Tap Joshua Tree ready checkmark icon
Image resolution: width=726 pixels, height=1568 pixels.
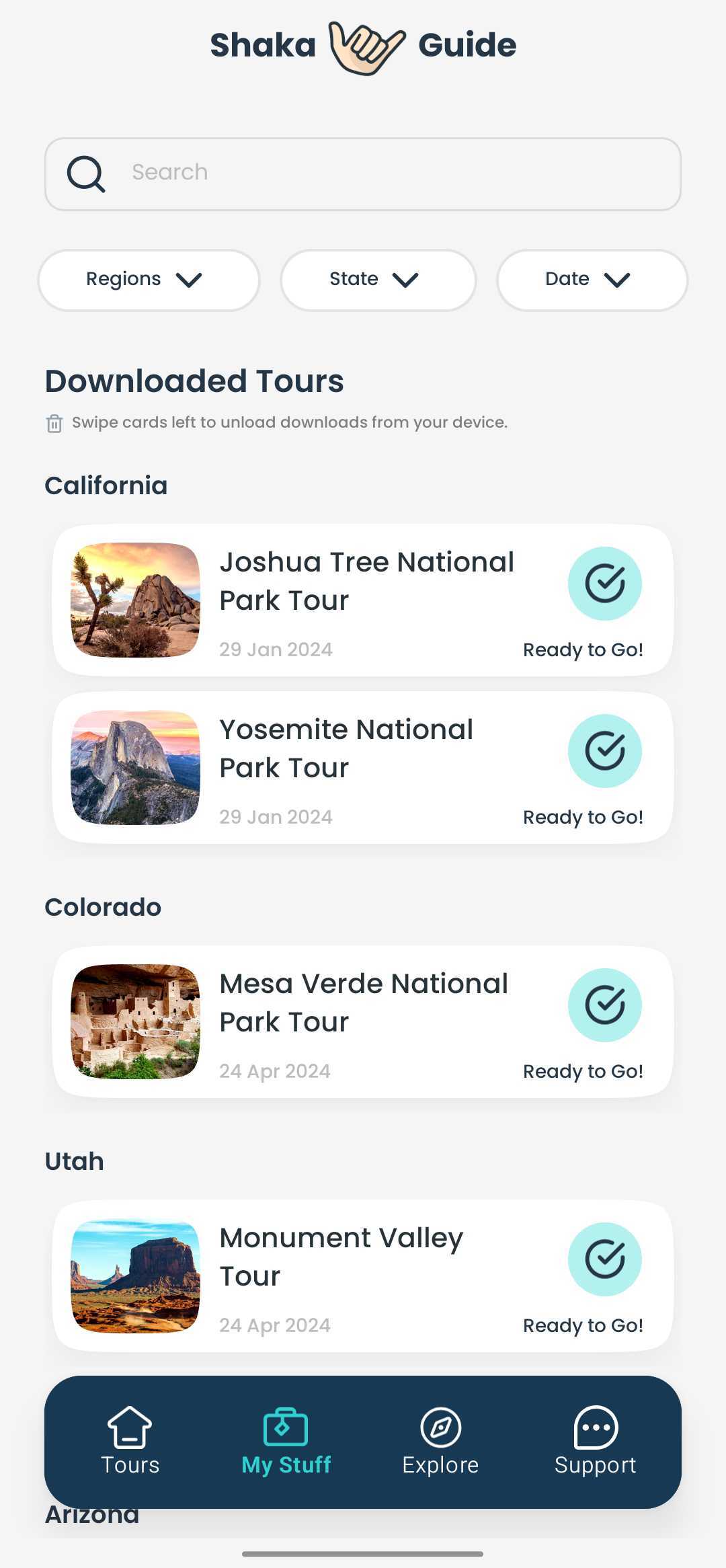coord(605,584)
